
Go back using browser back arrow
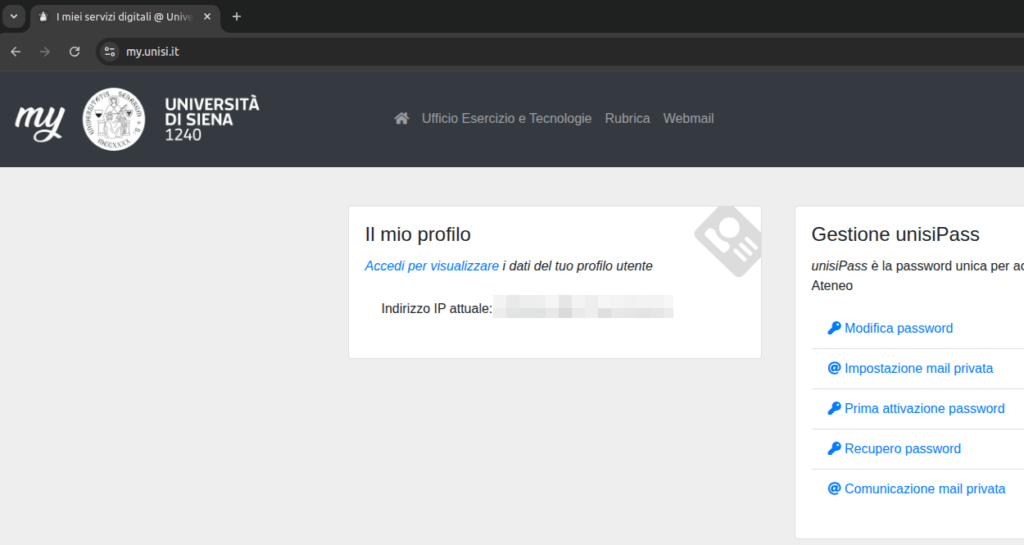pos(16,52)
